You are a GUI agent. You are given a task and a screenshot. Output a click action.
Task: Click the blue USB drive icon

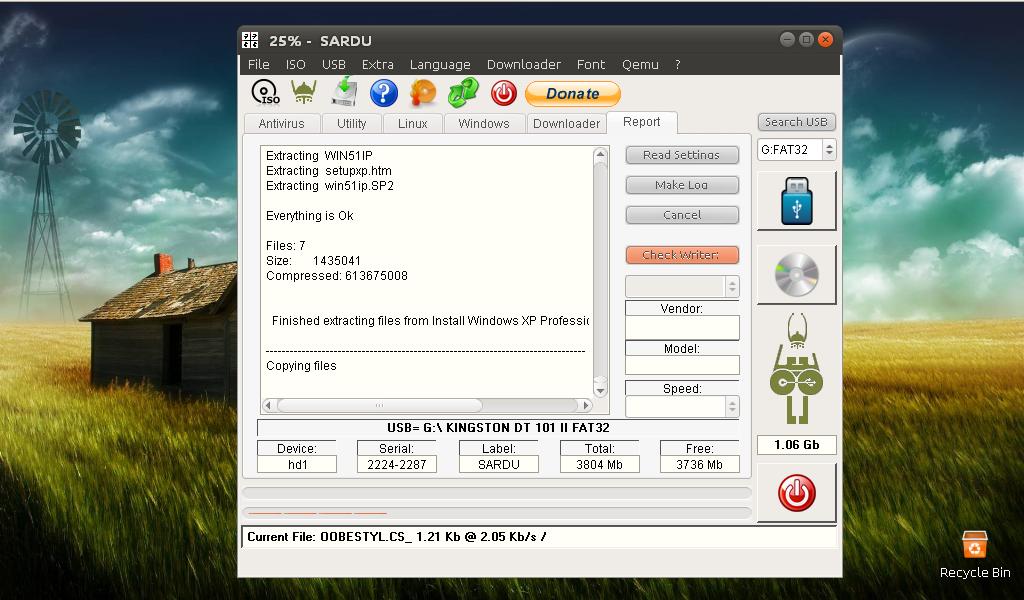click(x=797, y=201)
